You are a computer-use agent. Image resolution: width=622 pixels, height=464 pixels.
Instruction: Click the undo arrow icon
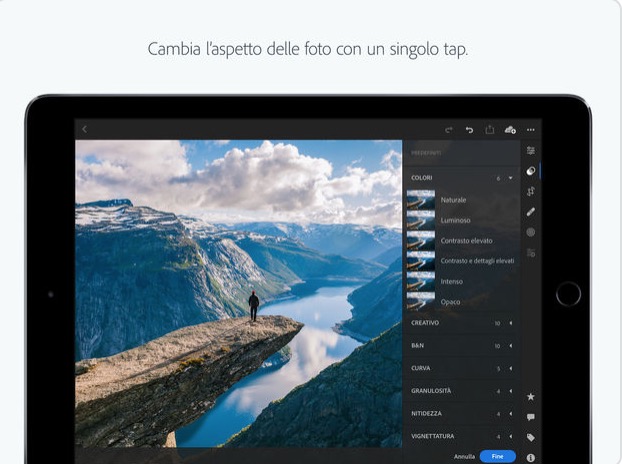click(x=469, y=130)
